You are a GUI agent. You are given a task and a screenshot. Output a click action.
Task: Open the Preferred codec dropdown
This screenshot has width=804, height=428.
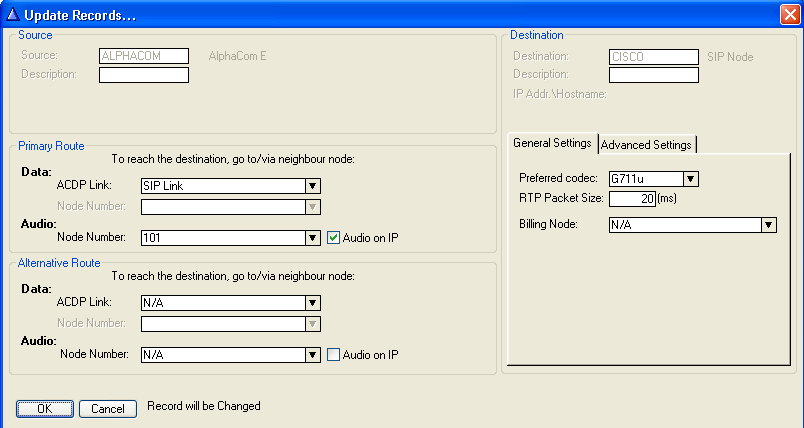click(690, 179)
